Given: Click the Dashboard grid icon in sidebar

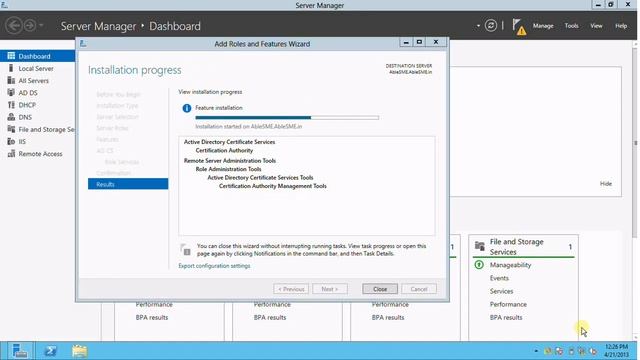Looking at the screenshot, I should click(11, 56).
